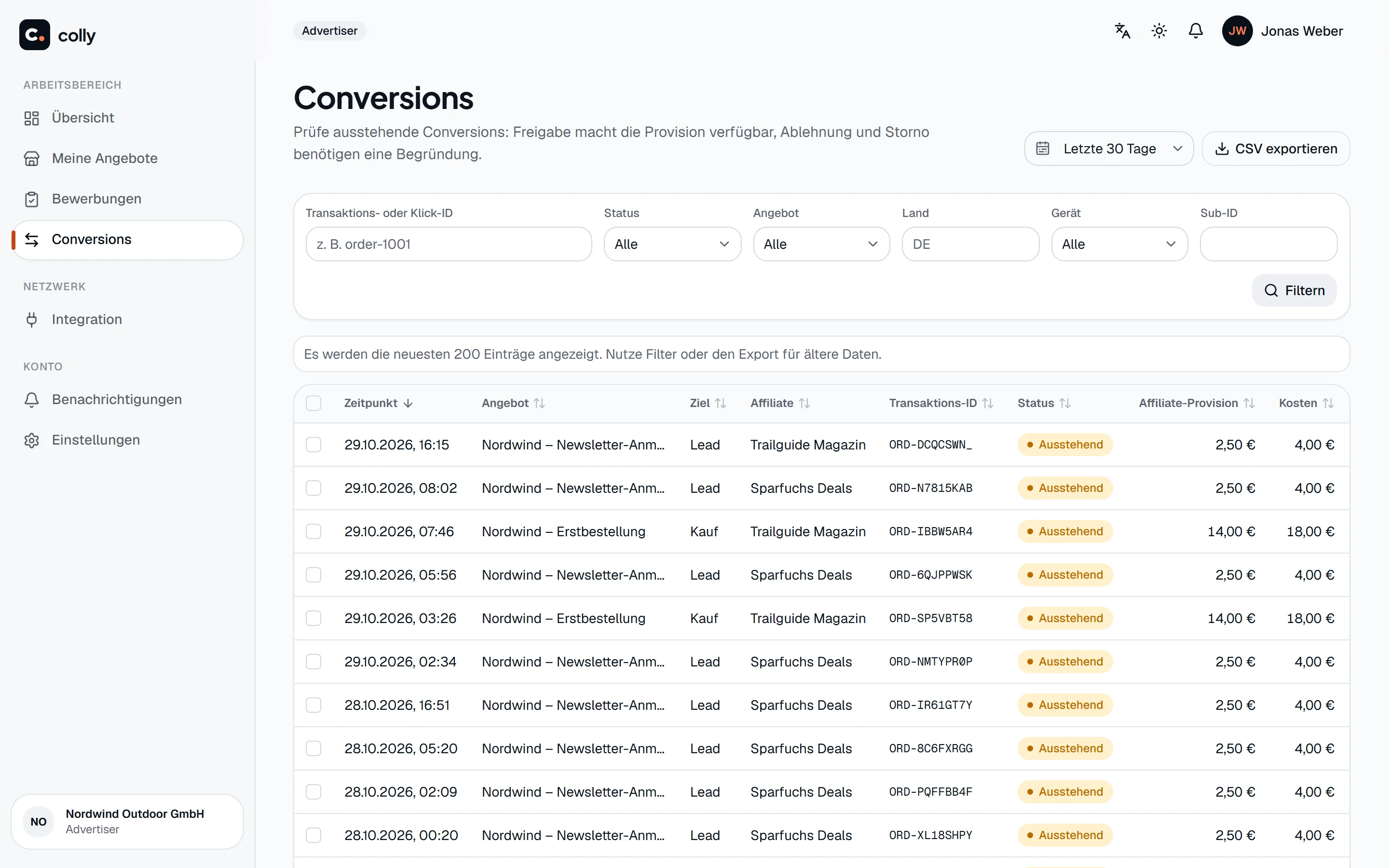
Task: Click the Übersicht dashboard grid icon
Action: (x=31, y=118)
